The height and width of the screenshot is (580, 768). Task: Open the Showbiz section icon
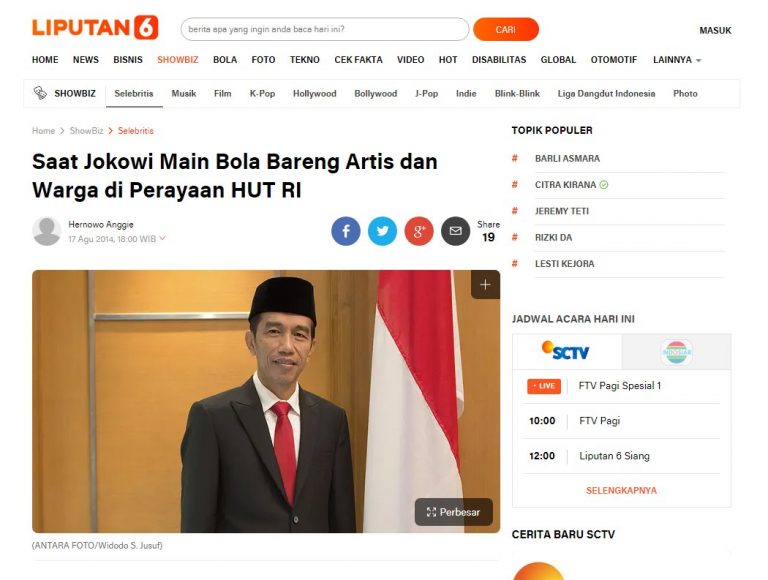(x=40, y=93)
